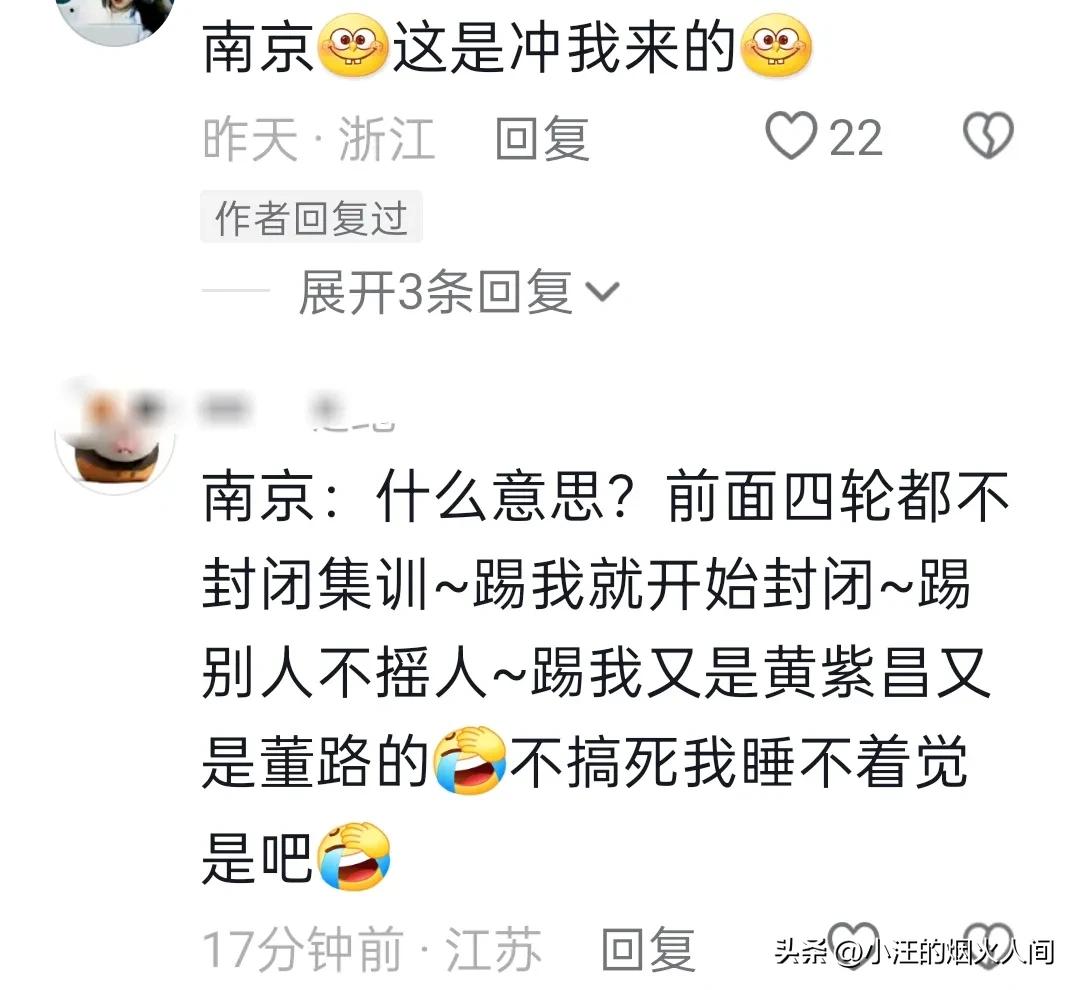Open the hamster avatar profile
This screenshot has height=990, width=1079.
(x=116, y=434)
